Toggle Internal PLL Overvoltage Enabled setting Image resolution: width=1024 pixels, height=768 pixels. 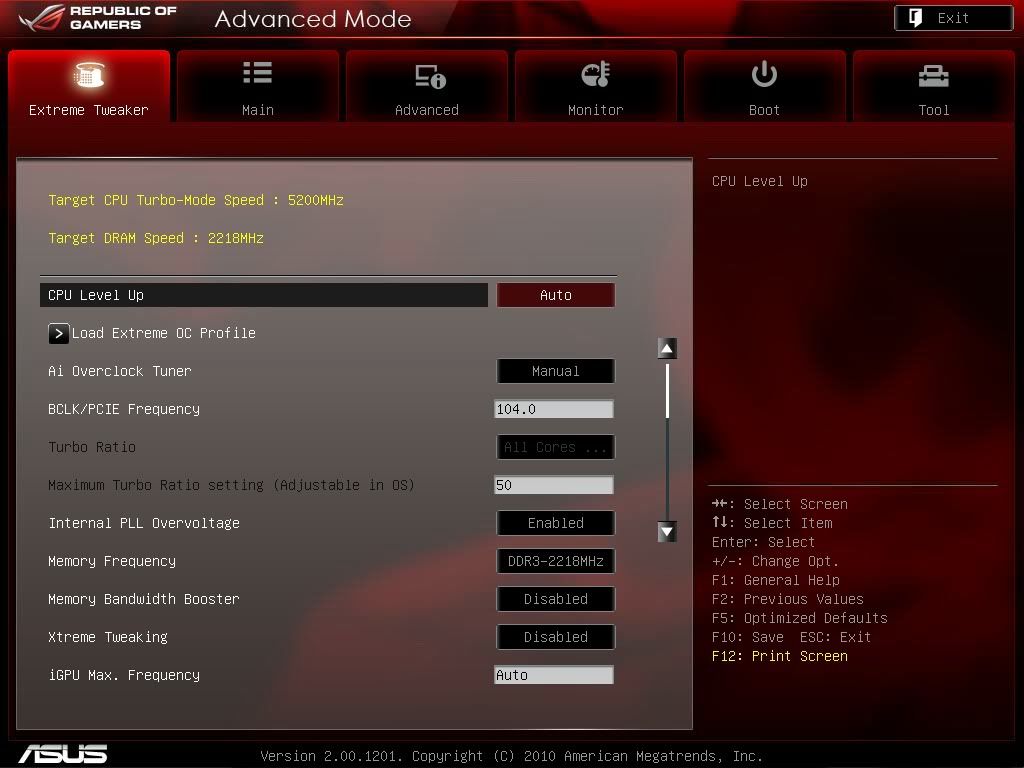click(555, 523)
